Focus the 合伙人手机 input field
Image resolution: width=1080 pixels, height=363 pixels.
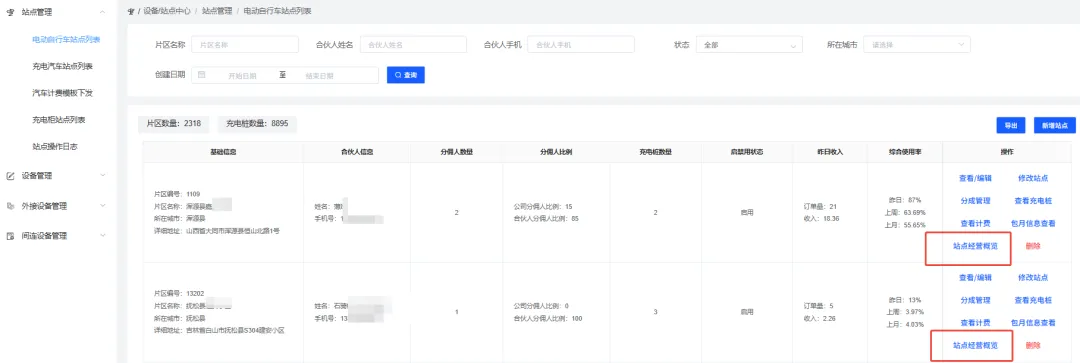click(x=581, y=45)
